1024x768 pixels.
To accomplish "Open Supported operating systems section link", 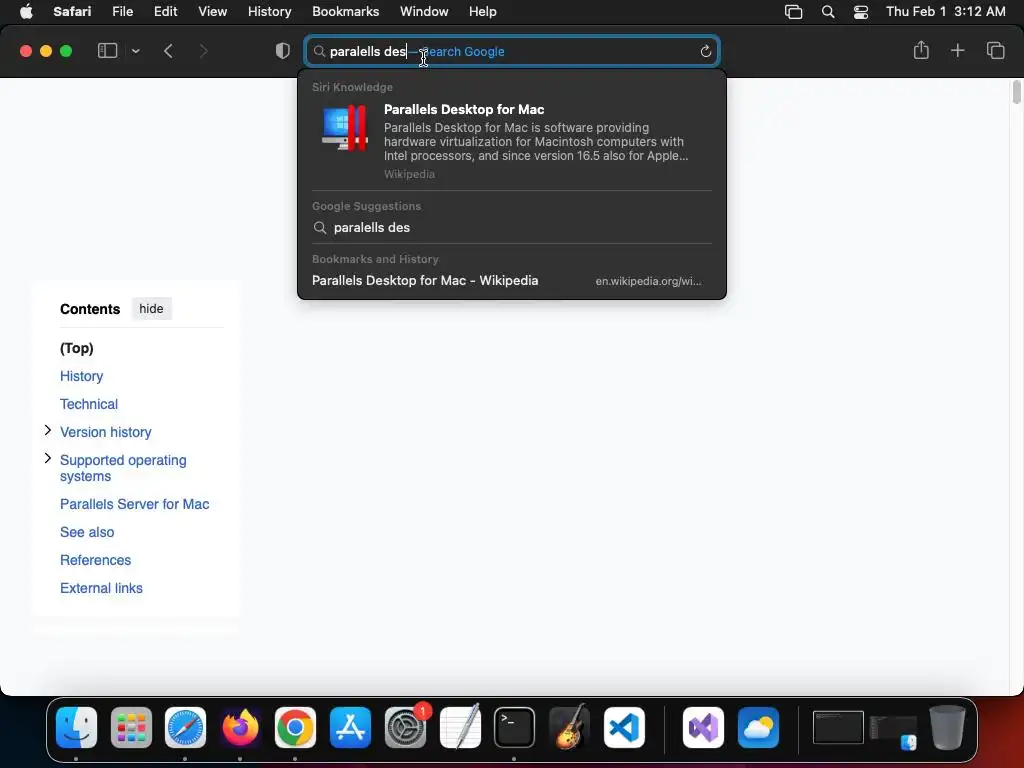I will tap(123, 468).
